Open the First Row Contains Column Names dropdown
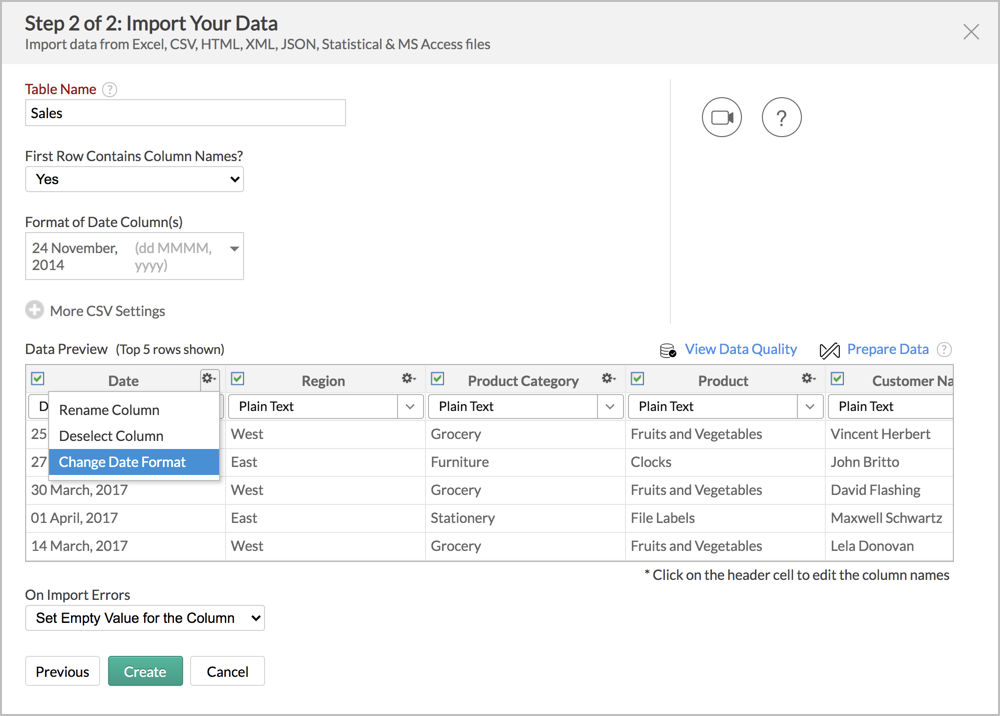Viewport: 1000px width, 716px height. click(134, 180)
